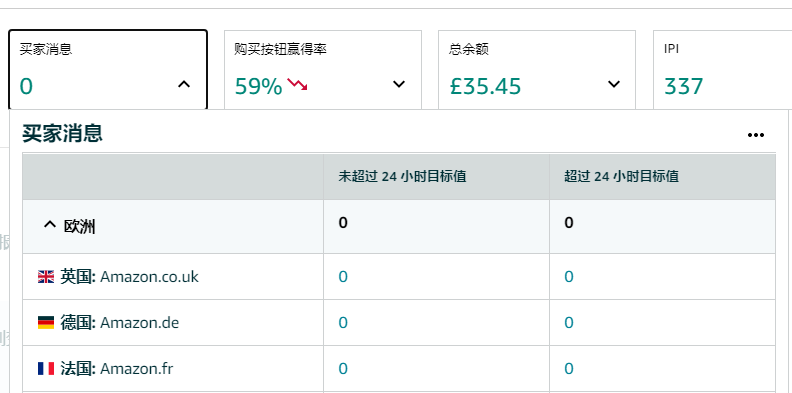This screenshot has height=393, width=792.
Task: Collapse the 欧洲 region row
Action: [50, 225]
